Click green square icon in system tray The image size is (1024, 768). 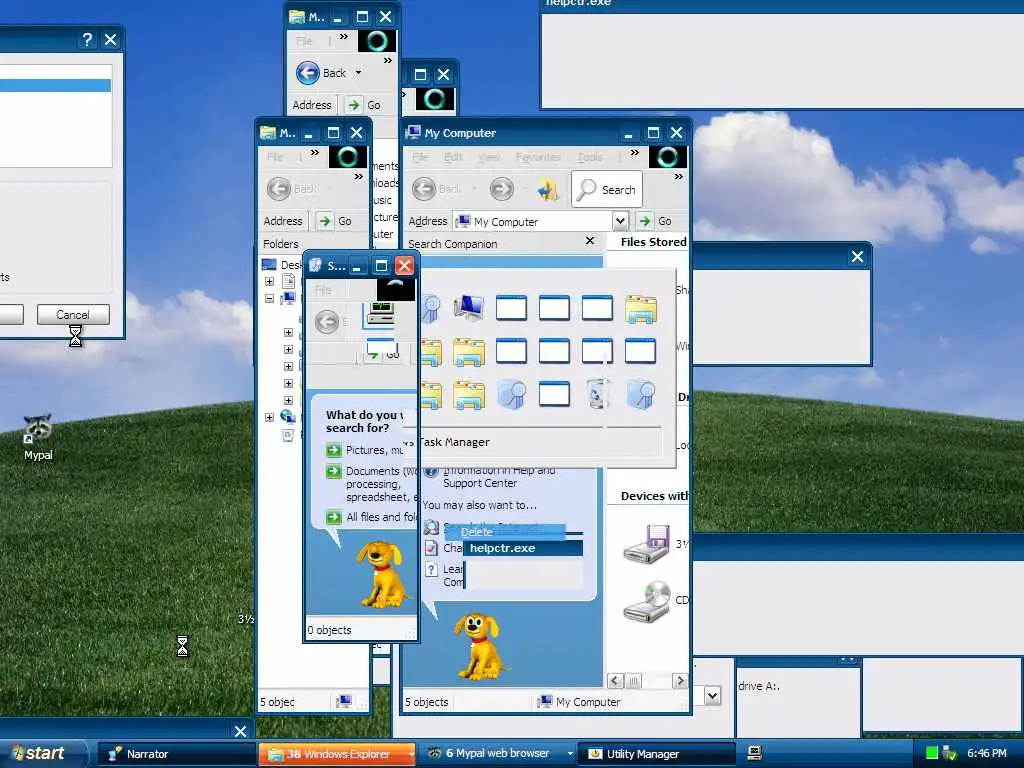pyautogui.click(x=932, y=753)
